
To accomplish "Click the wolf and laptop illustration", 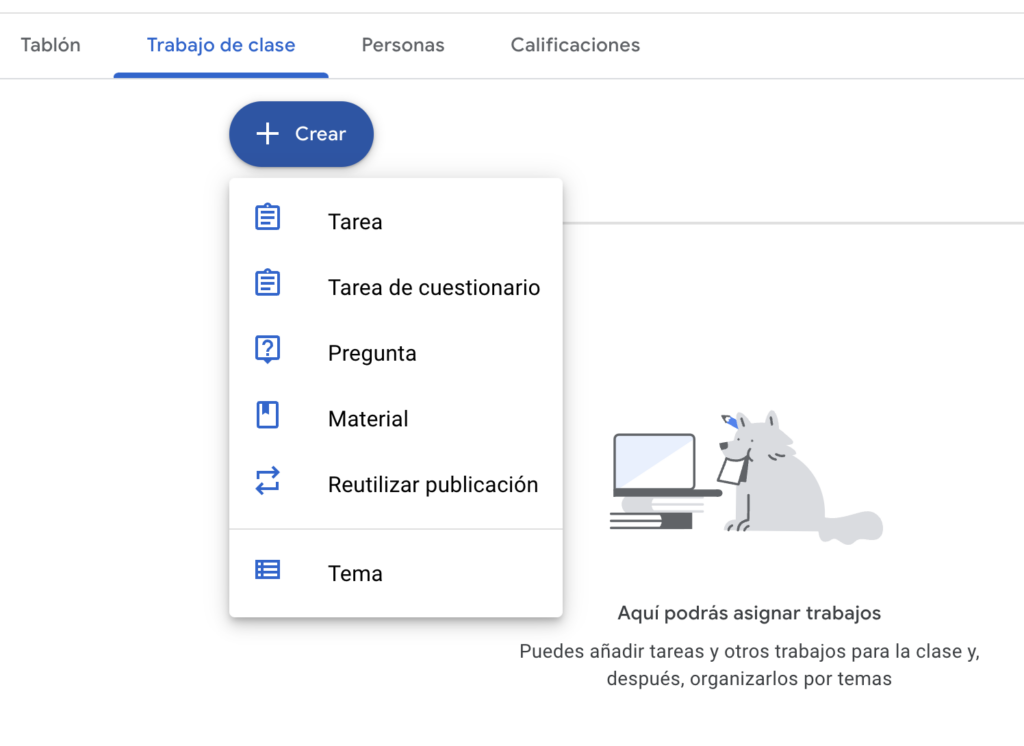I will (746, 477).
